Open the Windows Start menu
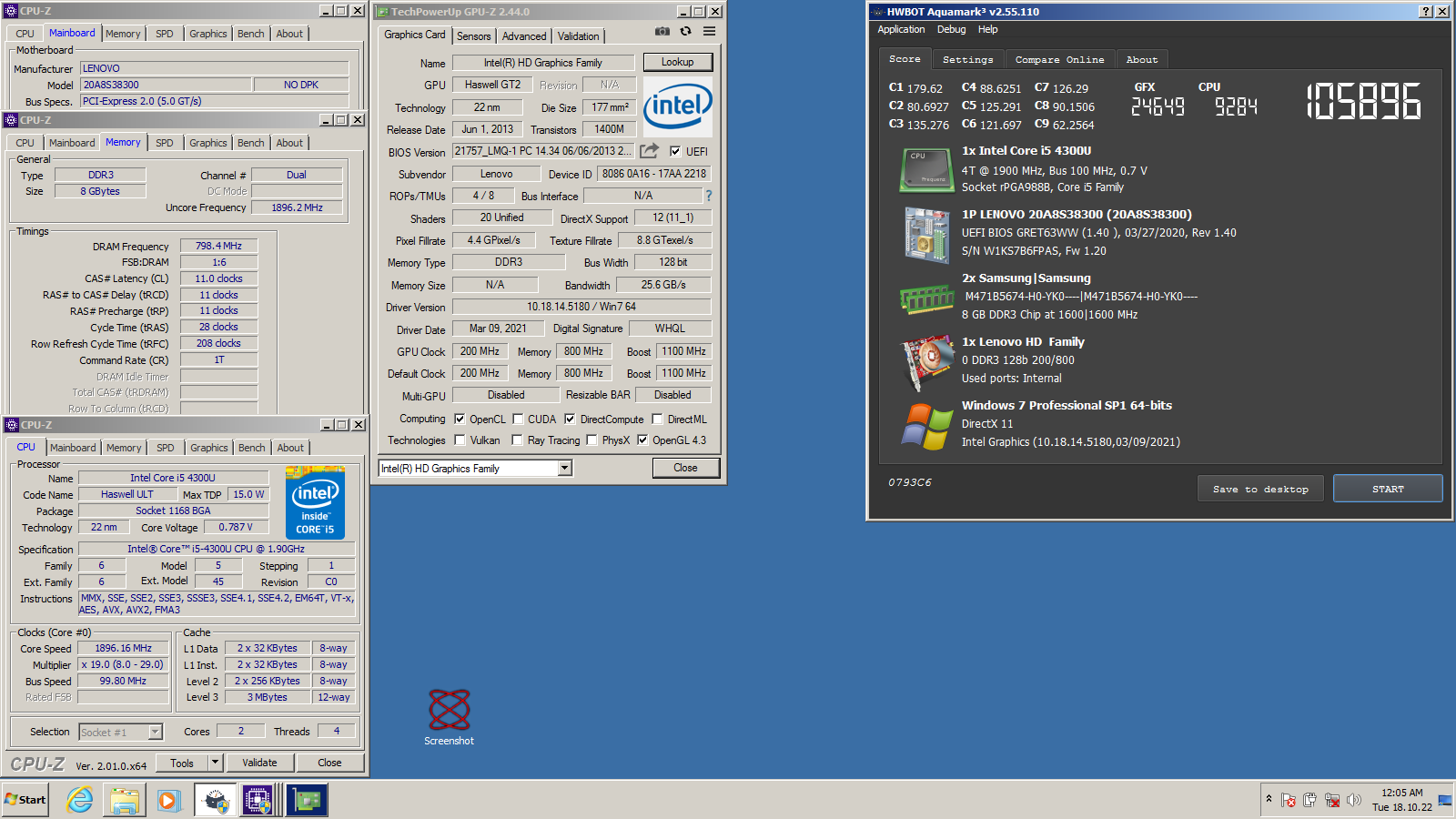 pyautogui.click(x=25, y=800)
